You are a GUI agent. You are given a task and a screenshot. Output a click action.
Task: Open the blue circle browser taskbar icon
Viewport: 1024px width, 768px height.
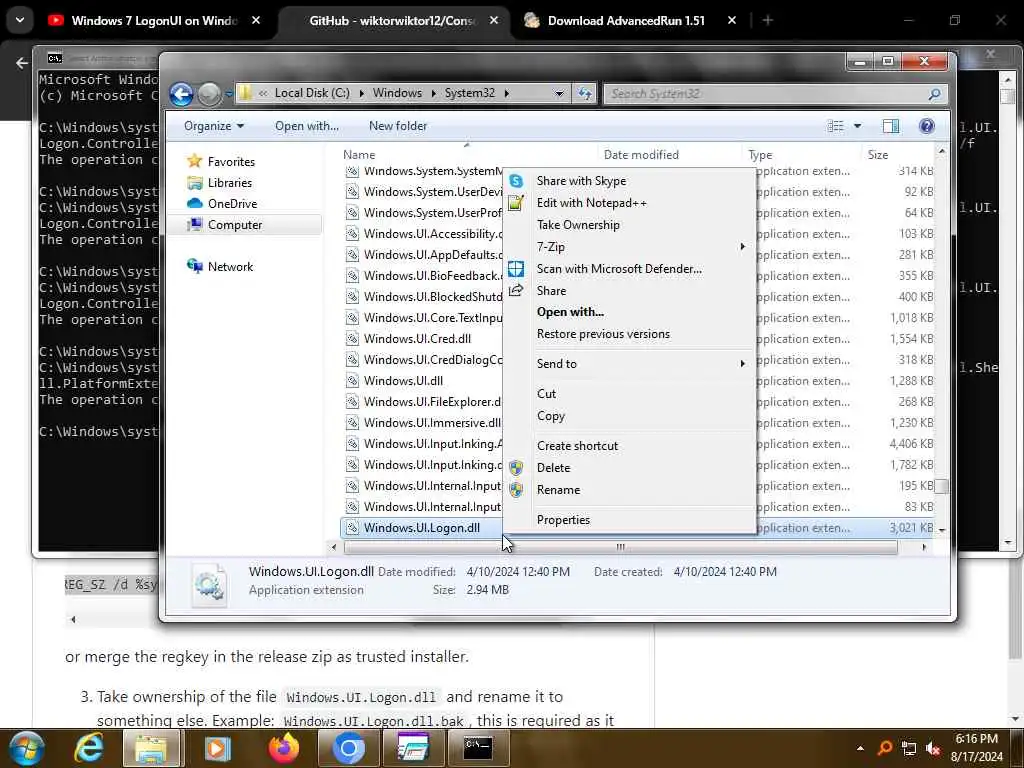click(348, 748)
